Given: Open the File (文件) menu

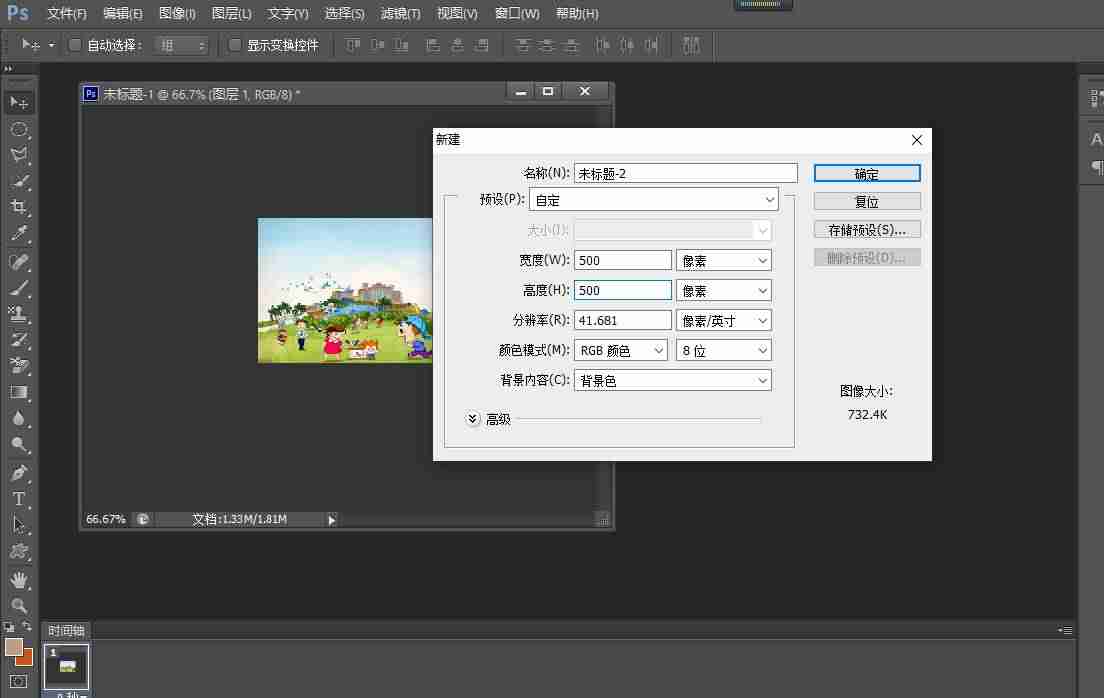Looking at the screenshot, I should pos(67,13).
